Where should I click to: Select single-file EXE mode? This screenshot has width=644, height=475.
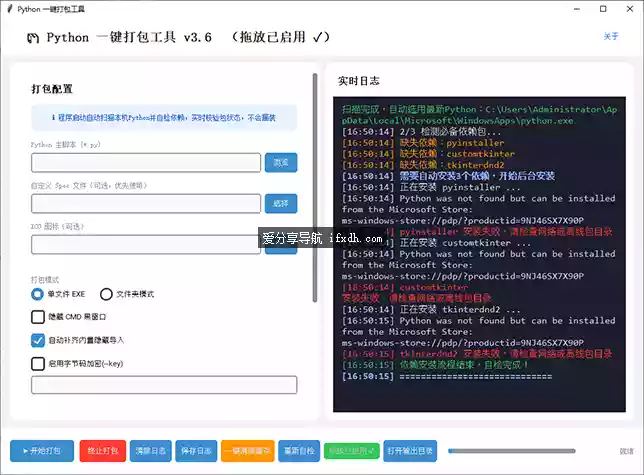click(37, 294)
